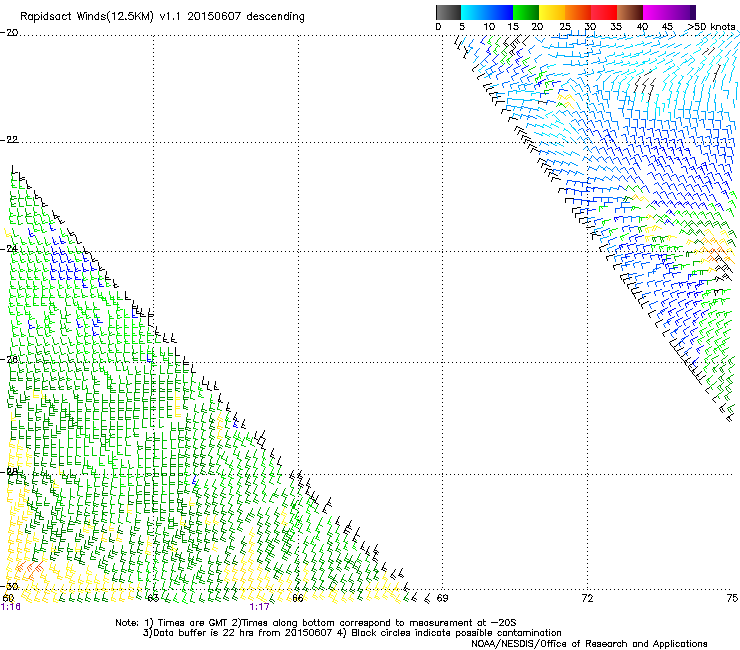Viewport: 740px width, 650px height.
Task: Click the '75' longitude axis label
Action: tap(732, 598)
